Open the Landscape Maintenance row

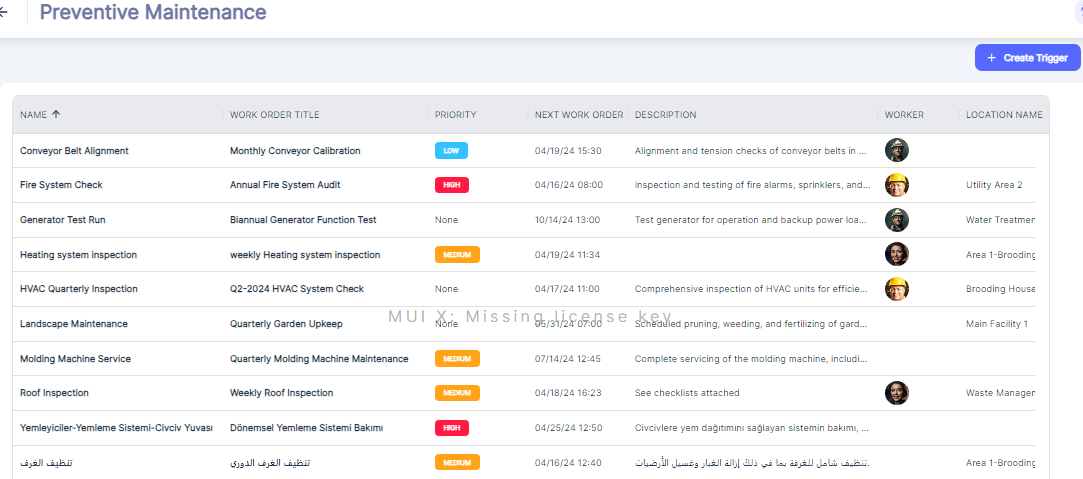point(74,324)
